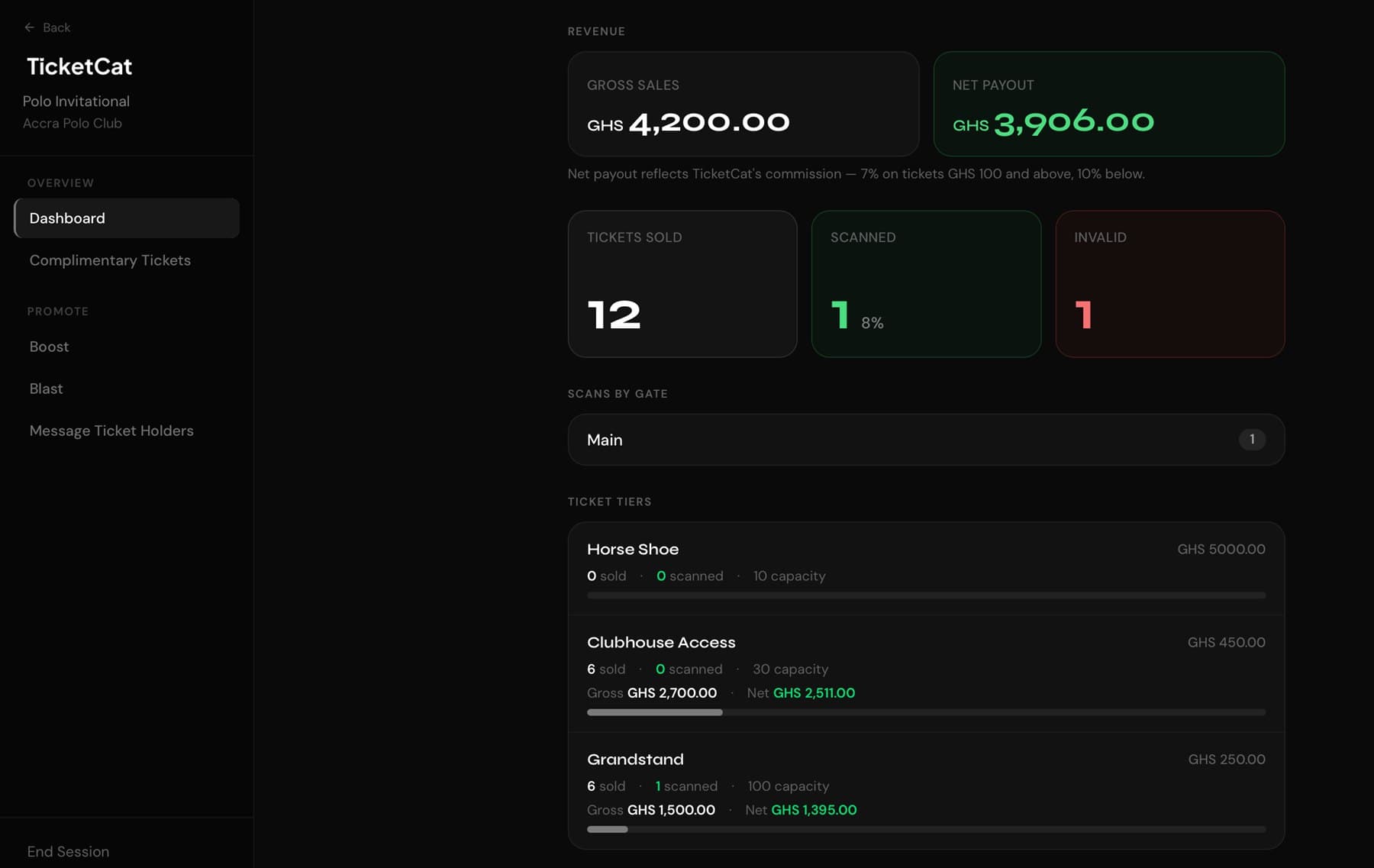Click Clubhouse Access progress bar
The width and height of the screenshot is (1374, 868).
pyautogui.click(x=926, y=712)
